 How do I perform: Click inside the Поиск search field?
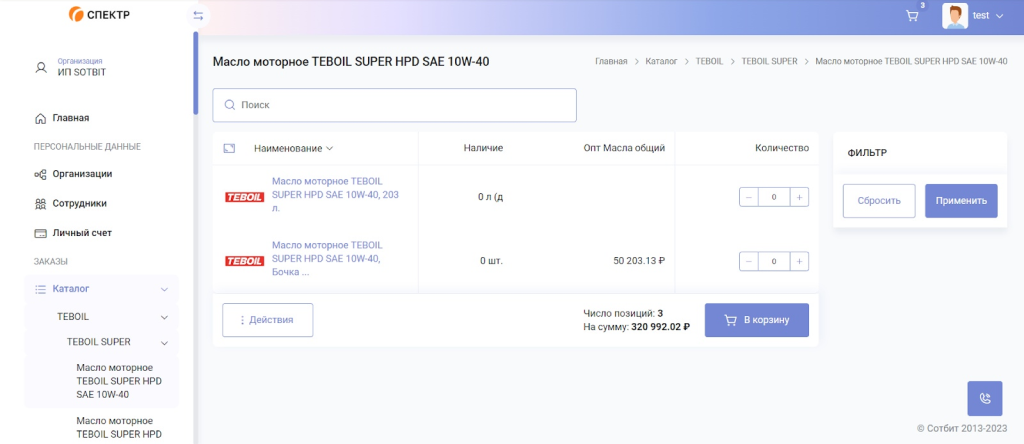pos(394,105)
